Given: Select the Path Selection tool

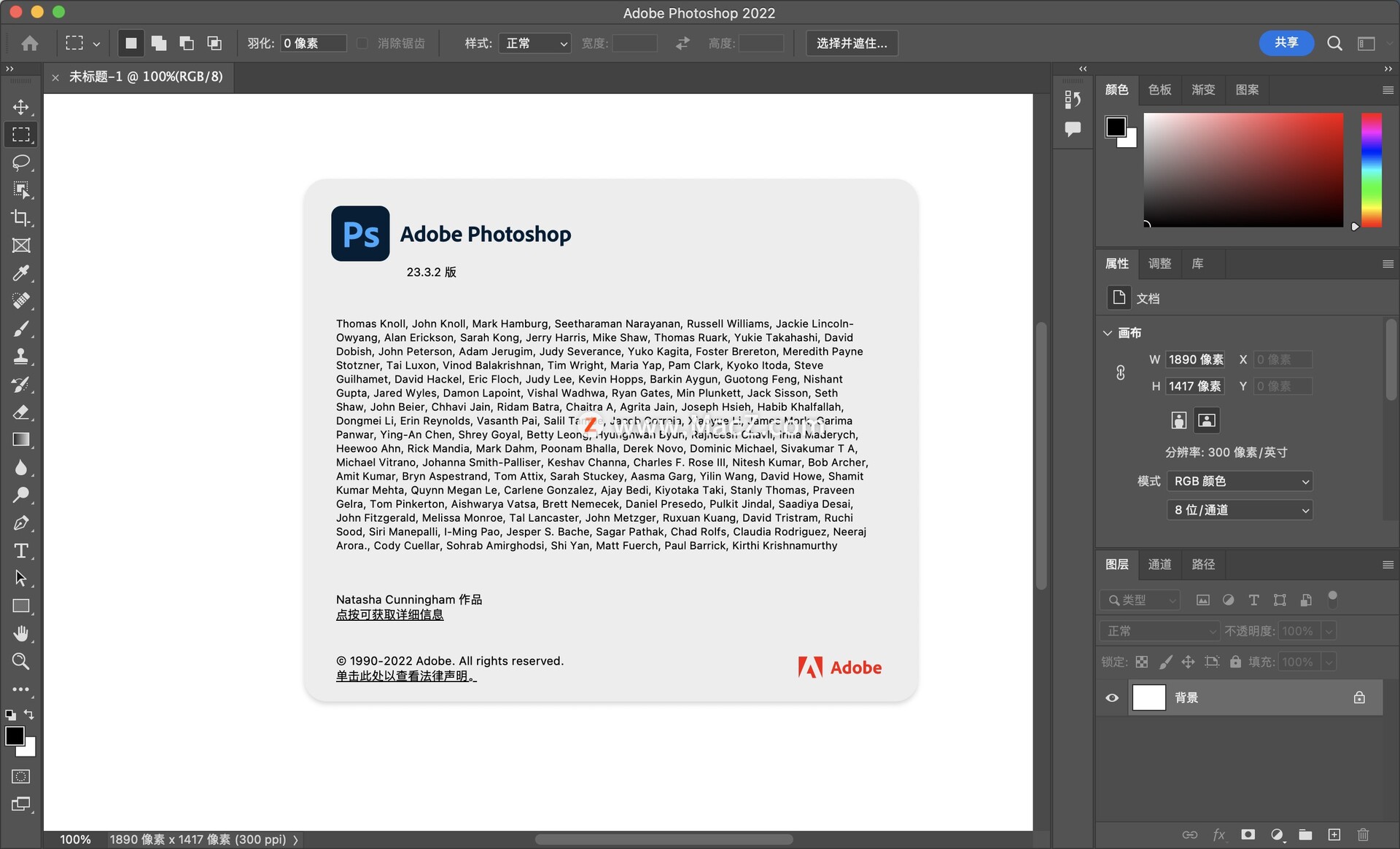Looking at the screenshot, I should point(21,578).
